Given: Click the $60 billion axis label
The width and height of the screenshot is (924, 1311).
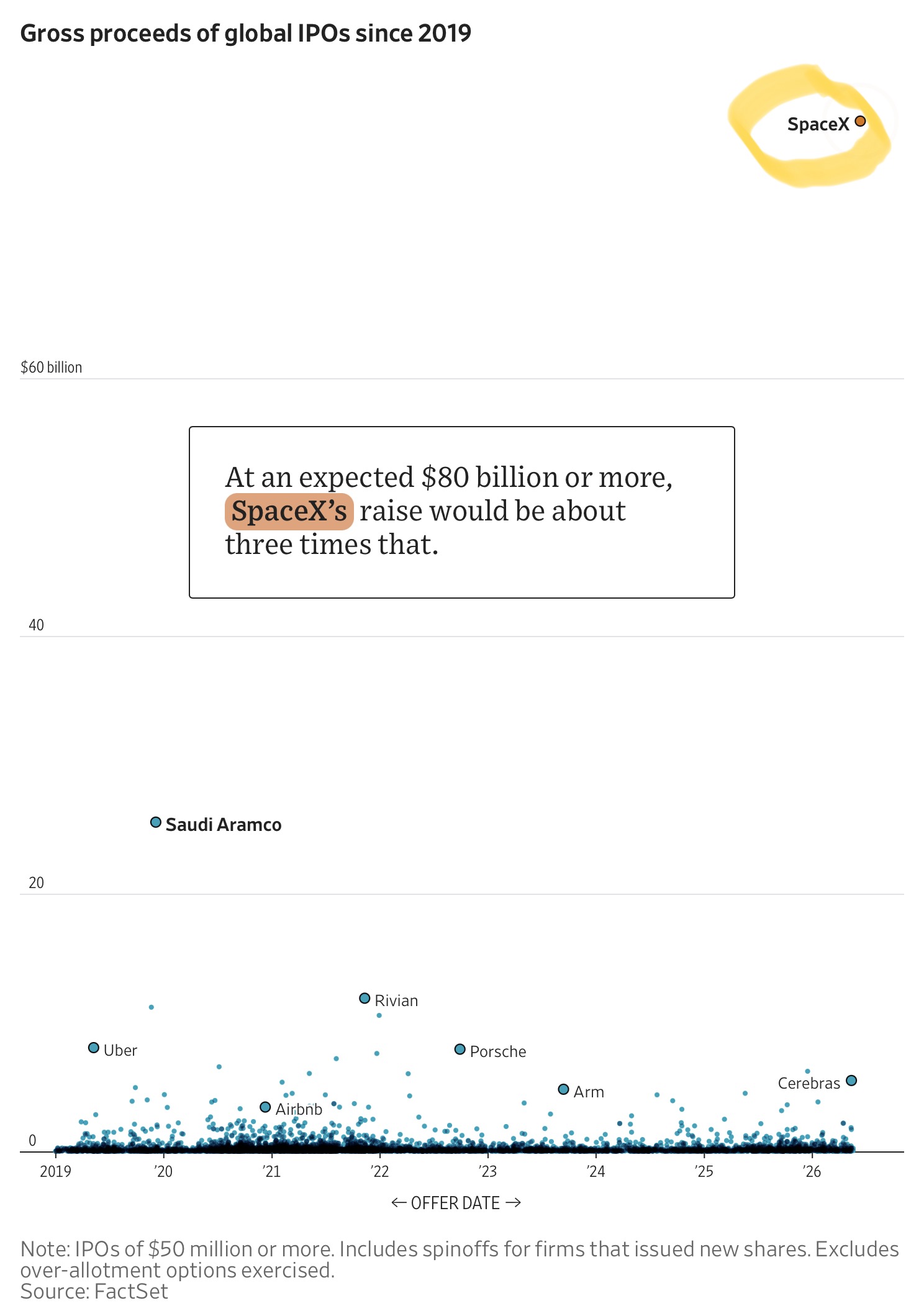Looking at the screenshot, I should click(51, 367).
